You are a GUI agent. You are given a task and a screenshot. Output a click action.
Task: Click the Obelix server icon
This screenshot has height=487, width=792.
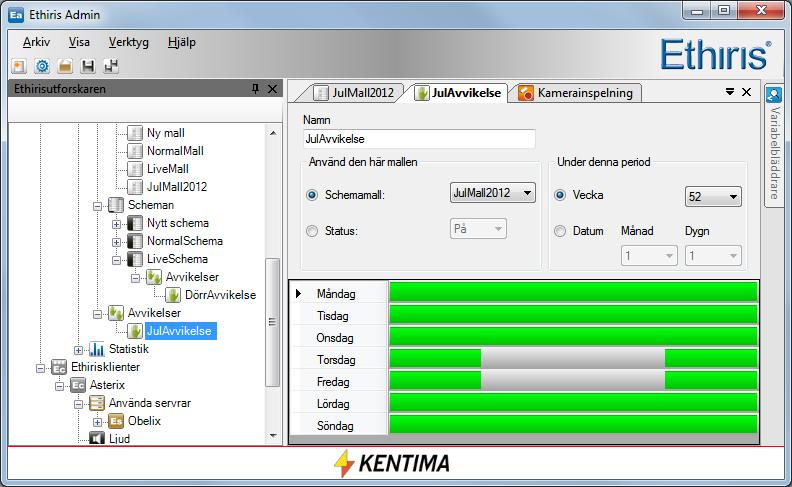(x=116, y=421)
